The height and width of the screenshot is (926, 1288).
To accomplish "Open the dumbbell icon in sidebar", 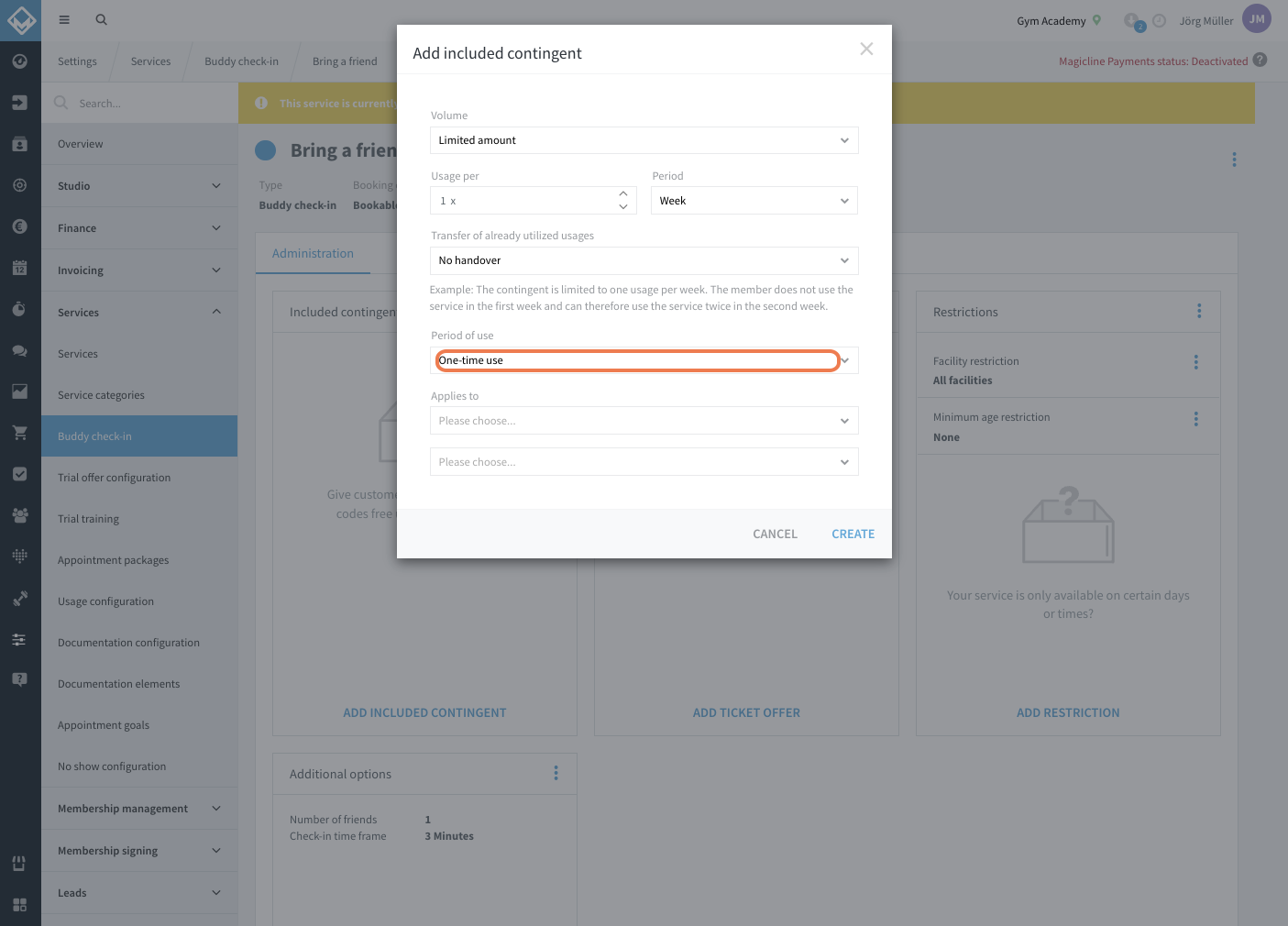I will [x=20, y=598].
